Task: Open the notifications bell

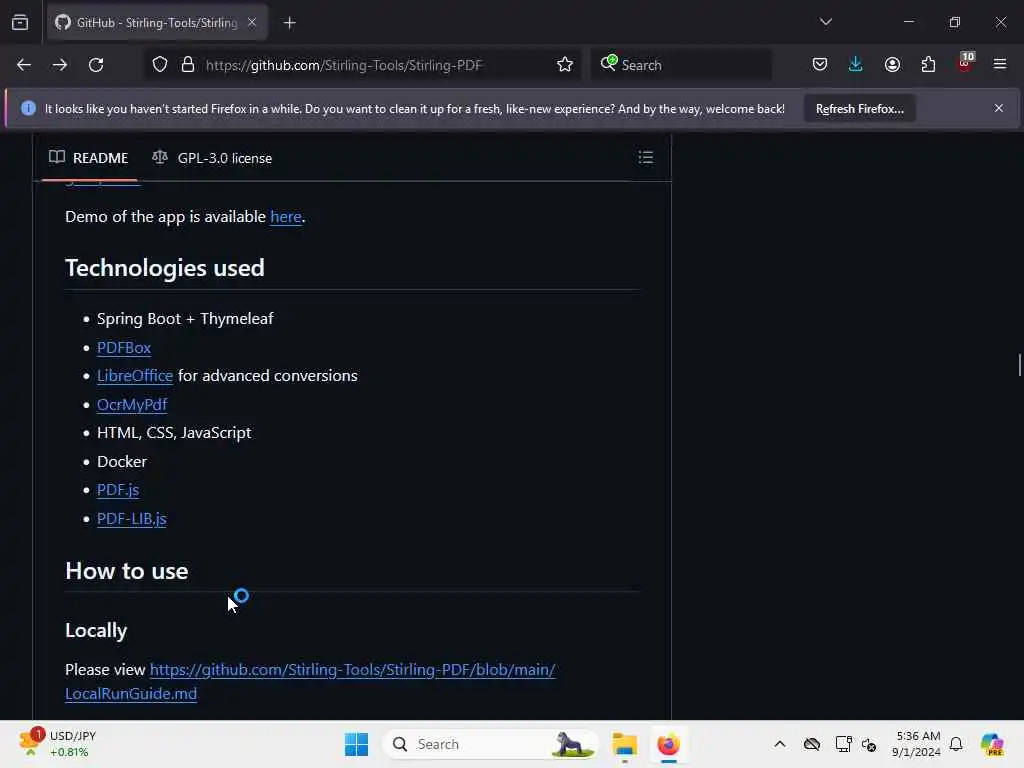Action: 956,744
